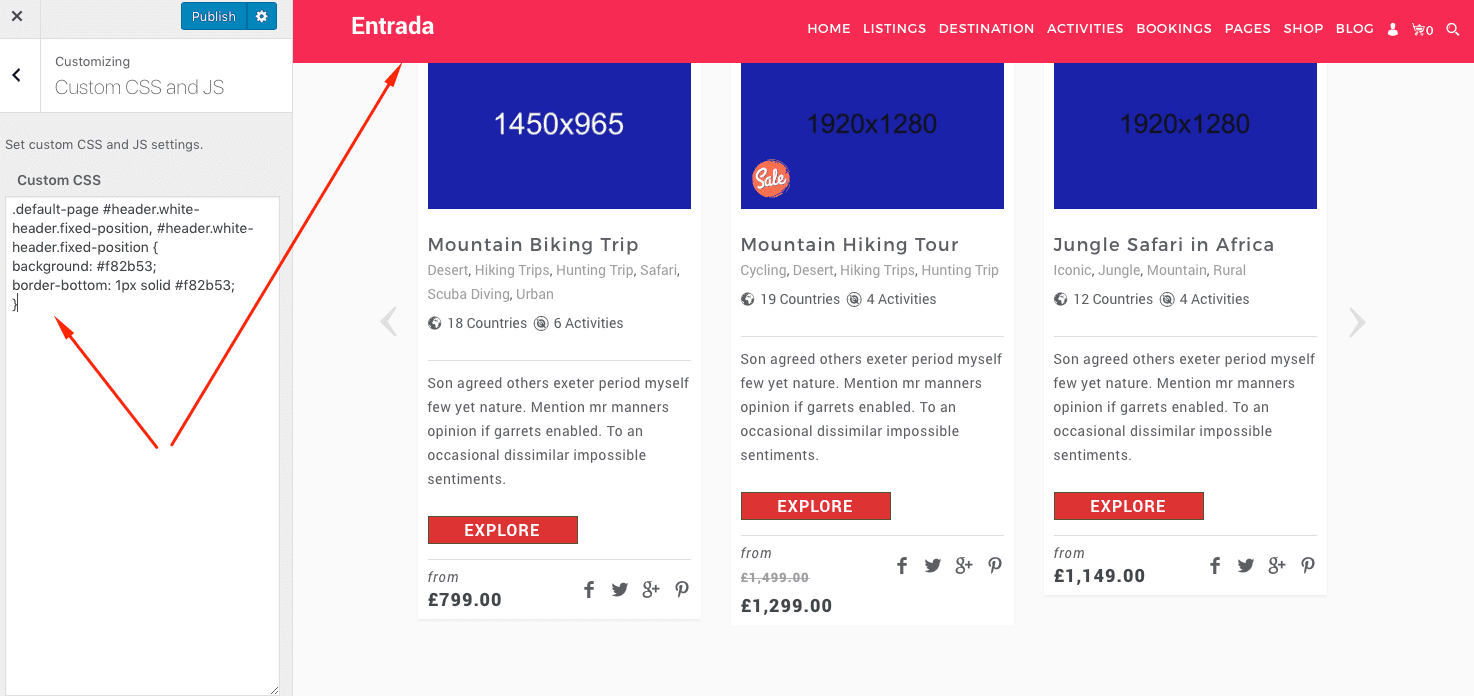This screenshot has width=1474, height=696.
Task: Explore the Jungle Safari in Africa tour
Action: [1128, 506]
